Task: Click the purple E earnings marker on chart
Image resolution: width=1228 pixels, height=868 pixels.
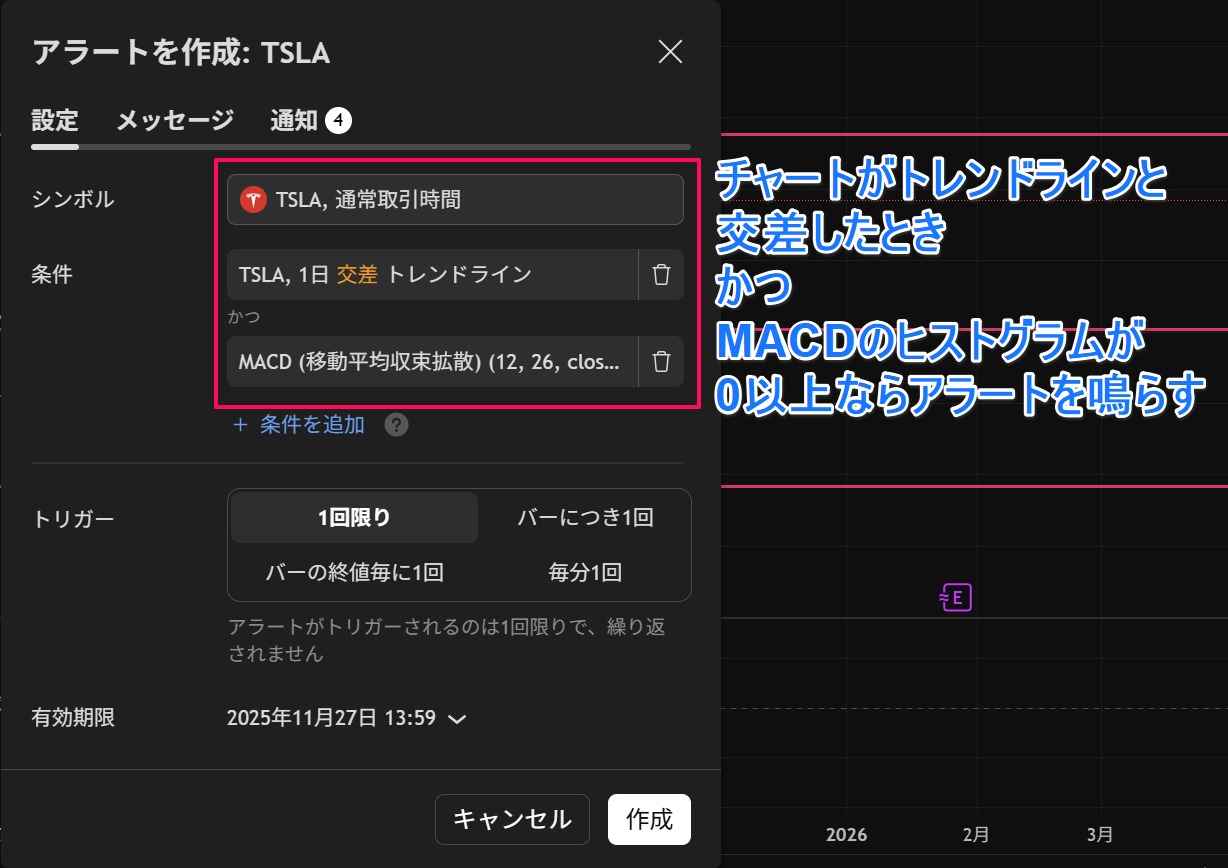Action: (955, 596)
